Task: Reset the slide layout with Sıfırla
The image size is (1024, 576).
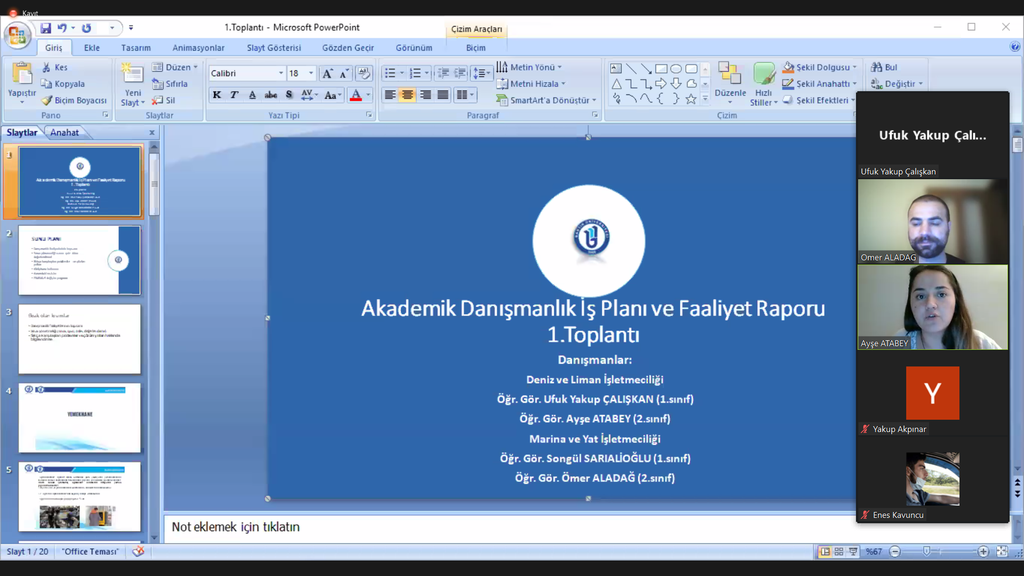Action: [170, 84]
